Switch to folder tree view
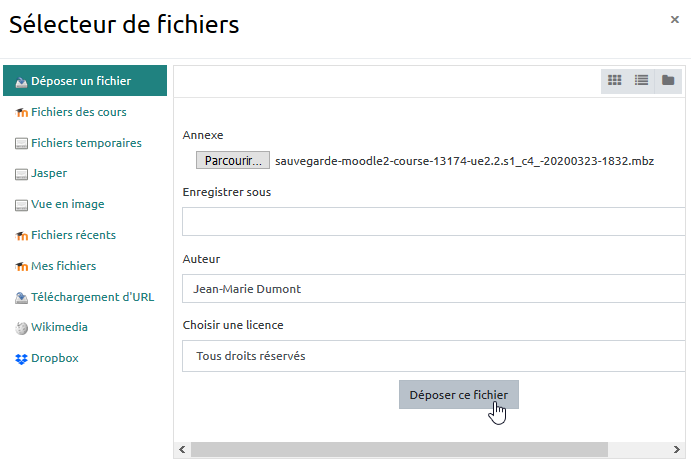Screen dimensions: 691x469 (668, 80)
